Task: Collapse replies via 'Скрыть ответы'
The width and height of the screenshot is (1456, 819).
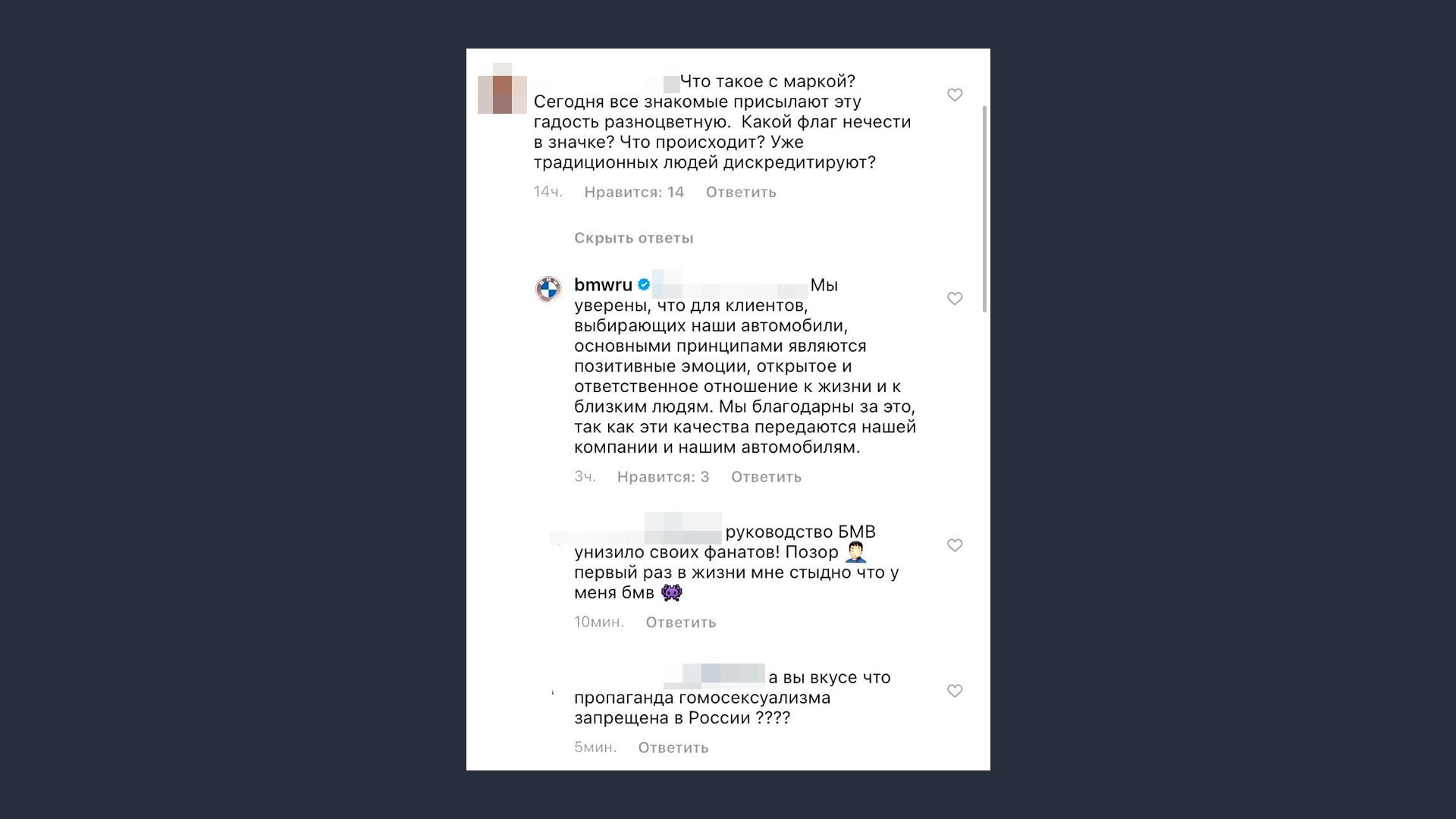Action: coord(634,238)
